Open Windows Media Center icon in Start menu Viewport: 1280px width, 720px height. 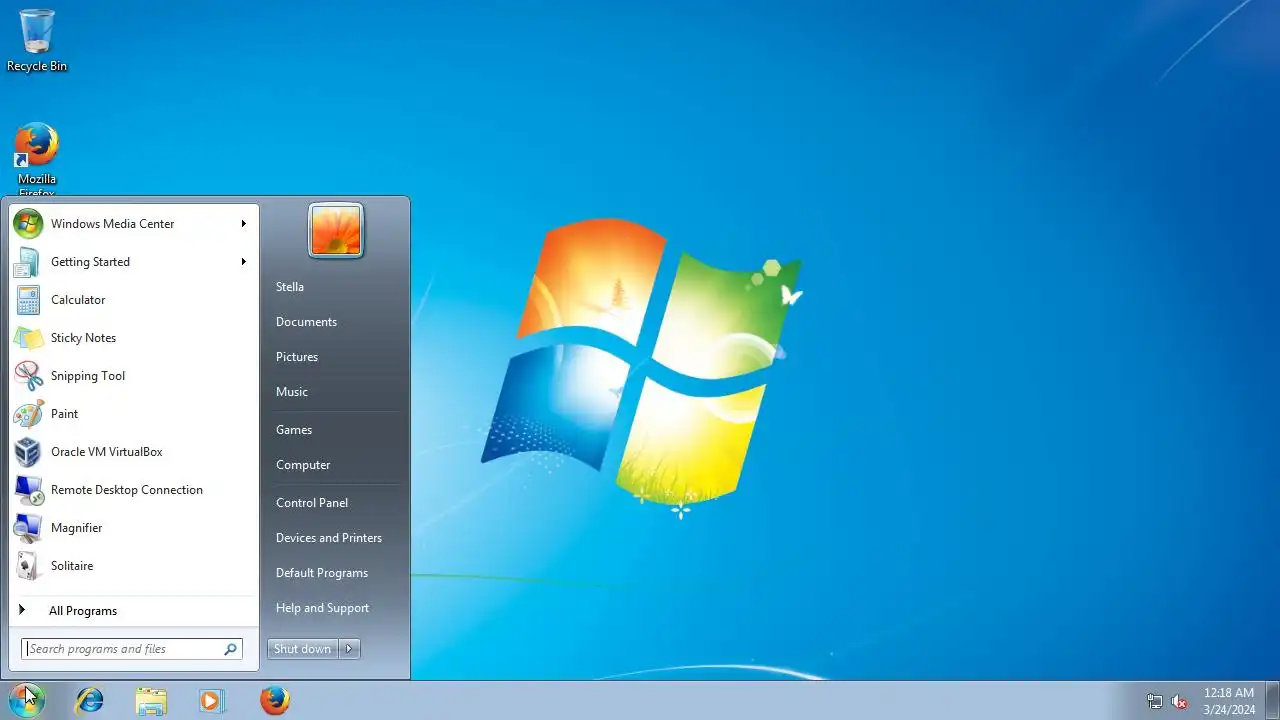coord(28,223)
